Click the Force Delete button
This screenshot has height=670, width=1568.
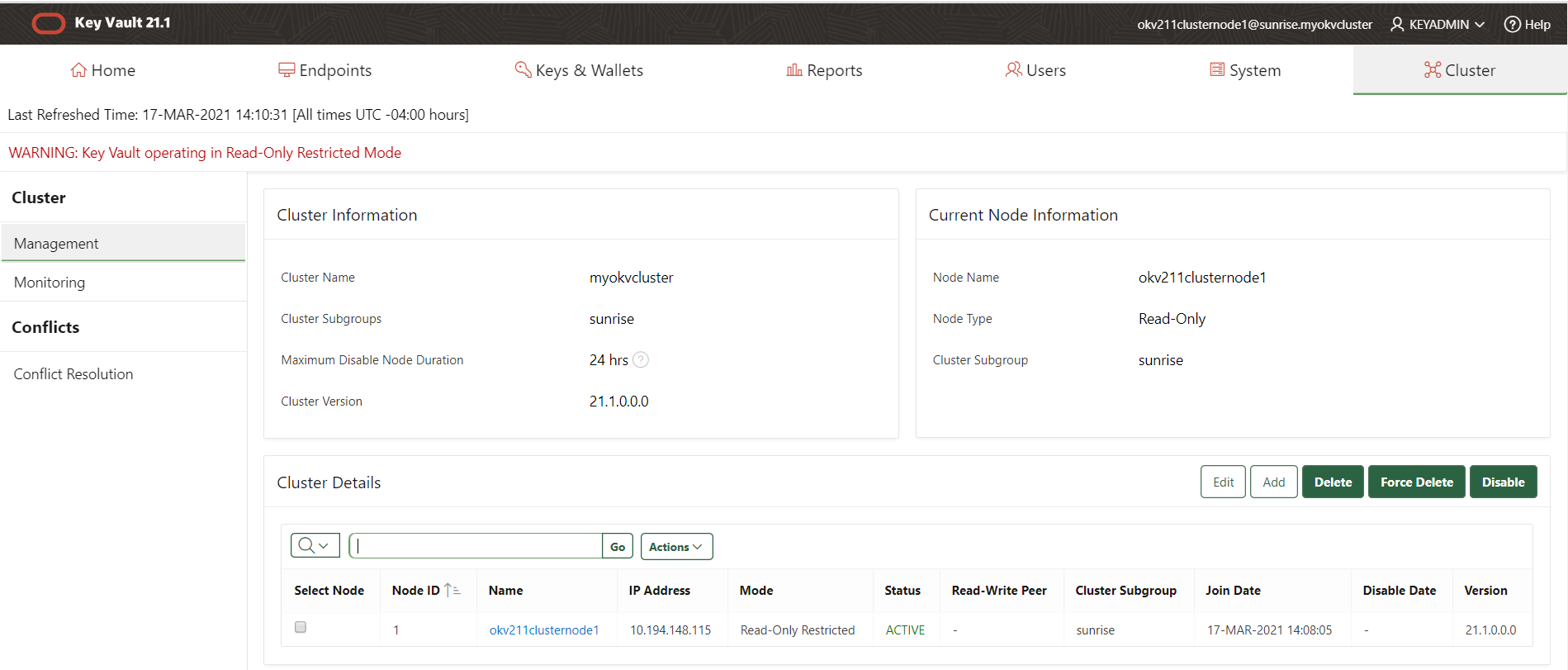[x=1417, y=482]
